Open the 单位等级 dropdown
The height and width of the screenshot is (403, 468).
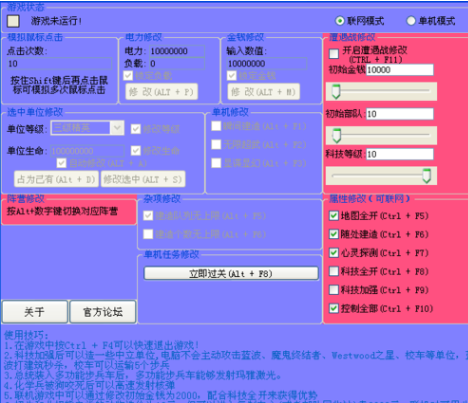[87, 128]
